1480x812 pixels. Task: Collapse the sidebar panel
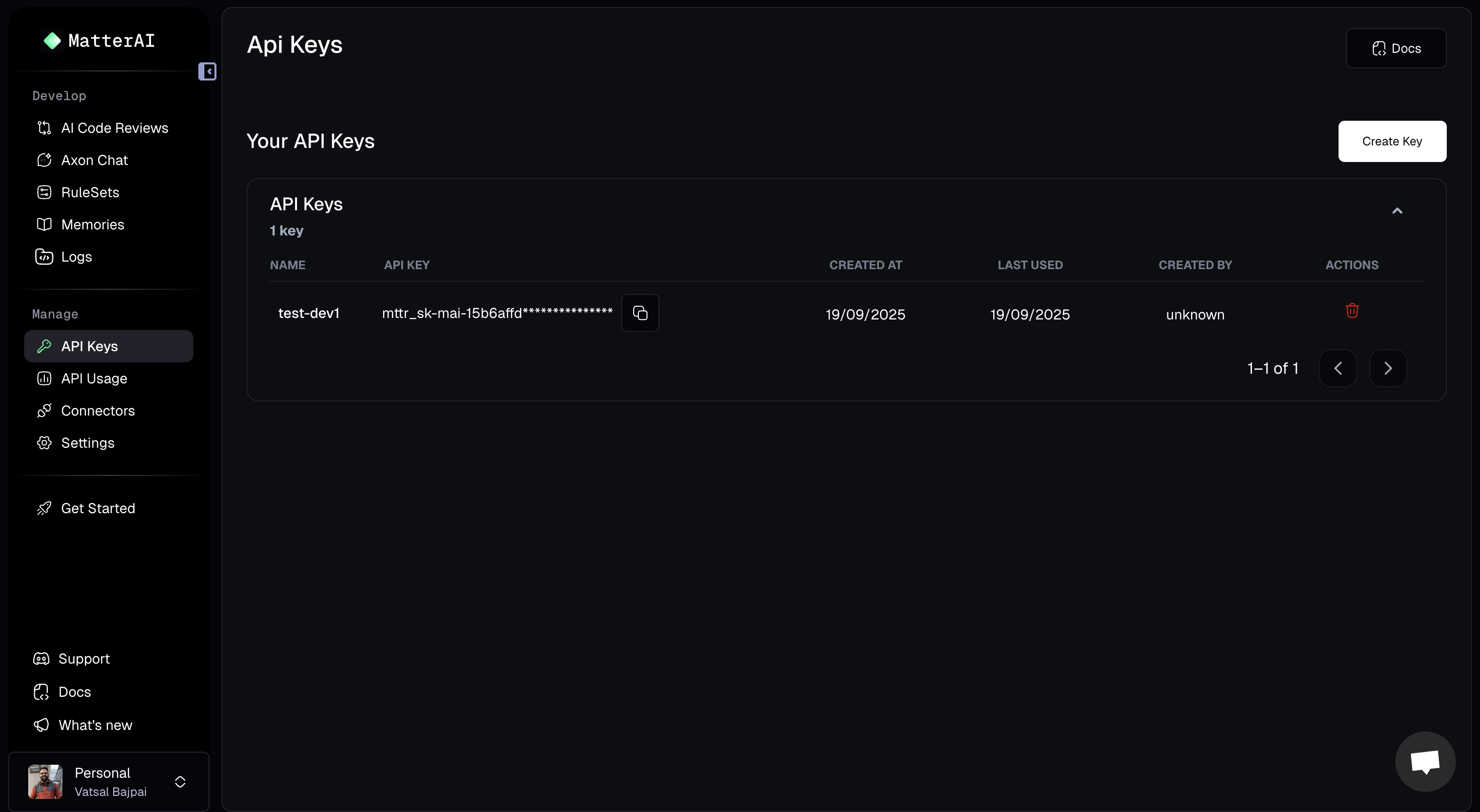coord(207,71)
